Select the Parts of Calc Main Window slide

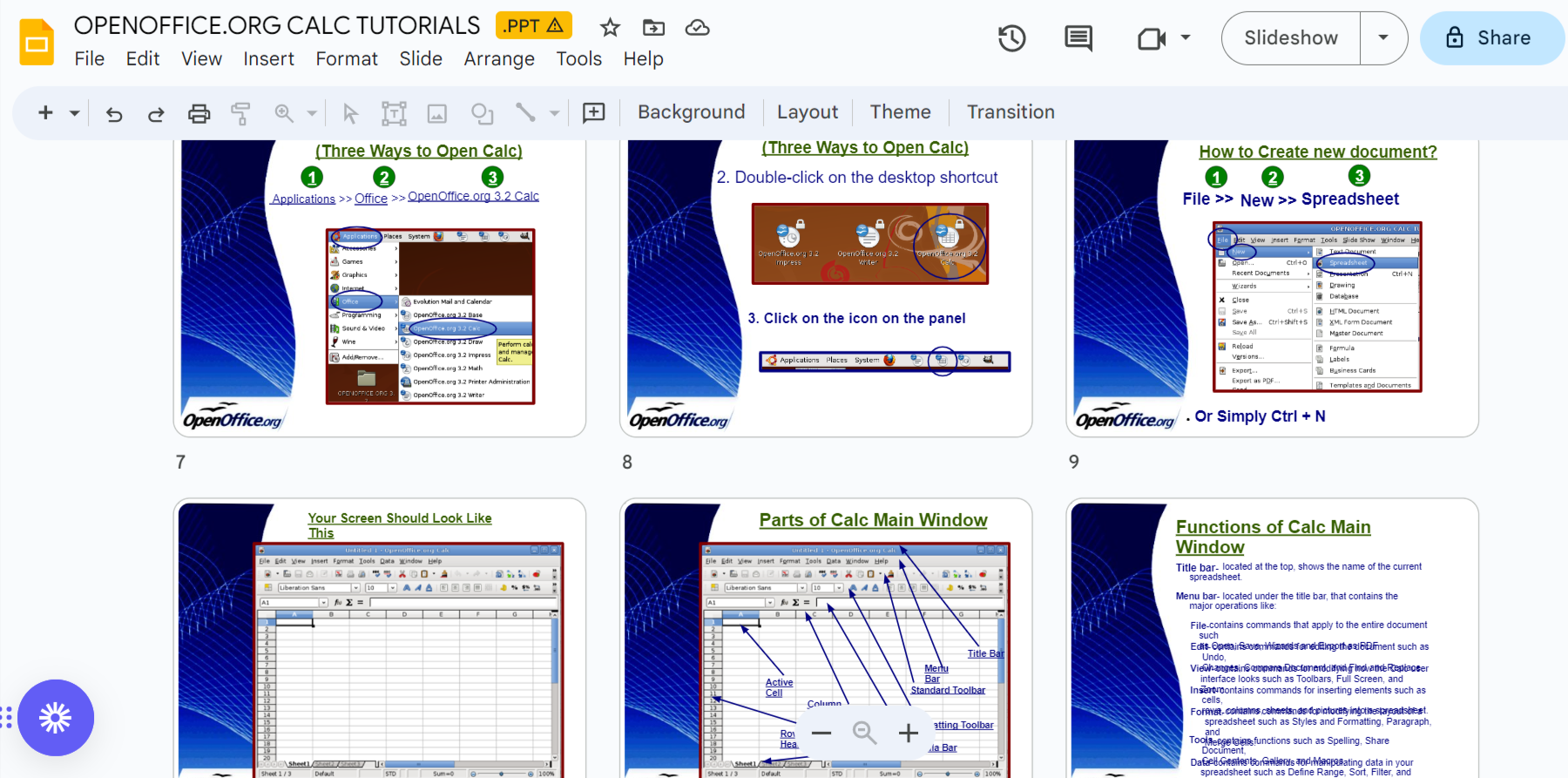826,638
